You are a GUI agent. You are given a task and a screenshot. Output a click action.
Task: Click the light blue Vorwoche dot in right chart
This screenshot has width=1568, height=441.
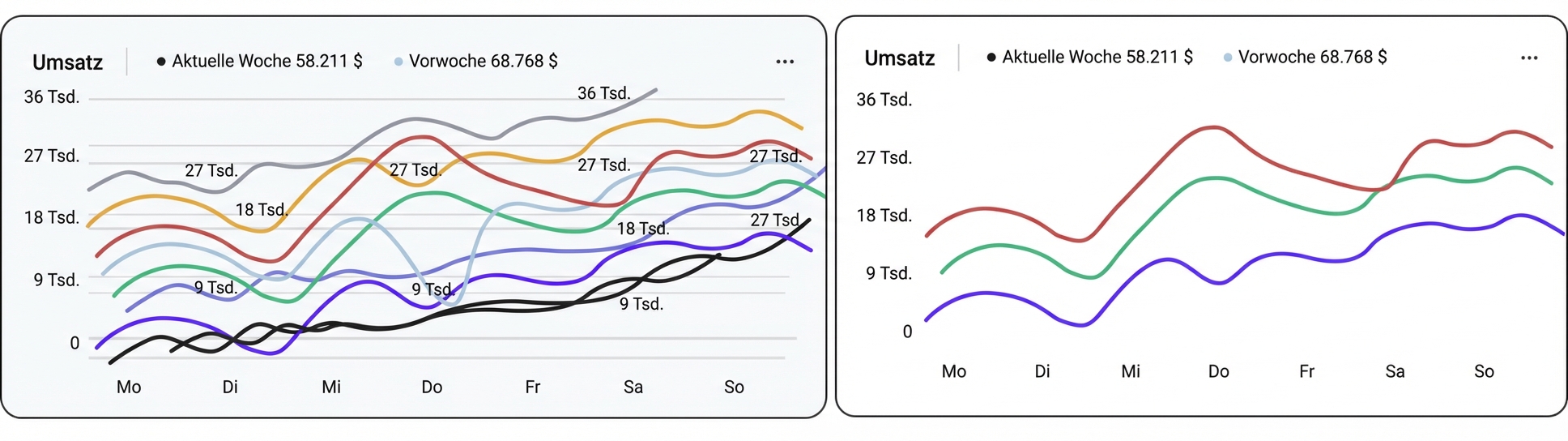click(1228, 58)
